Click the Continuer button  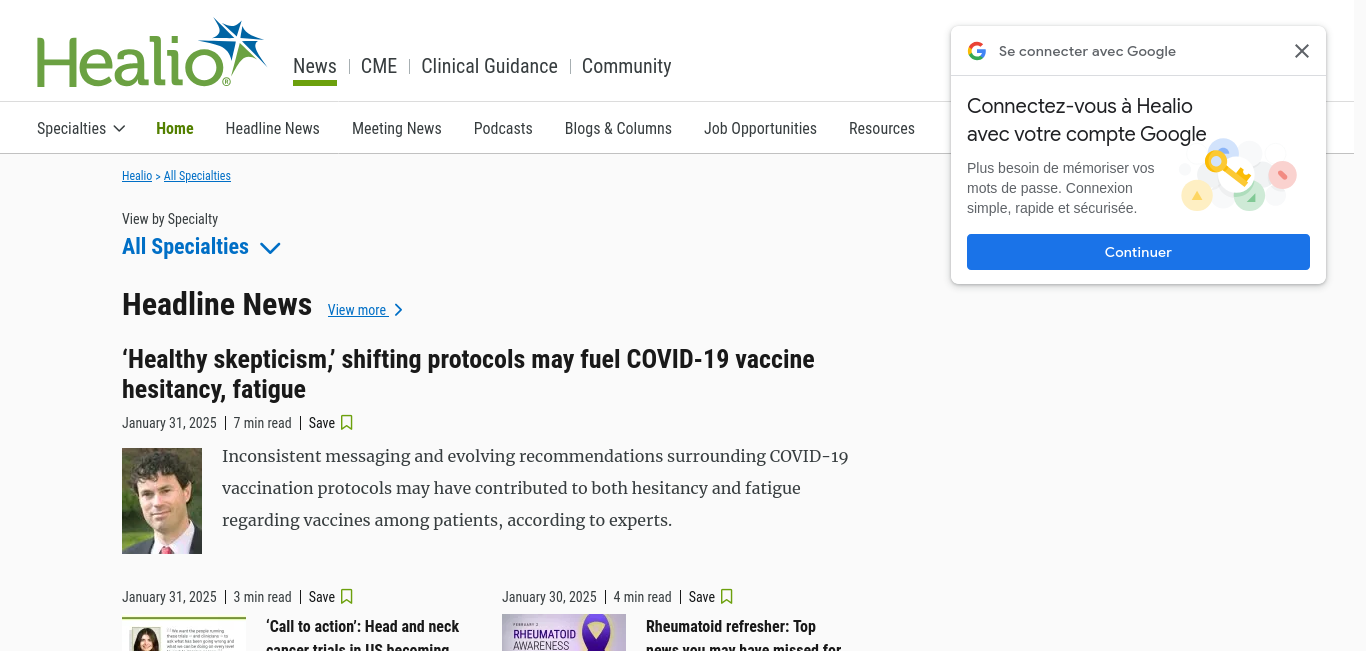coord(1138,252)
